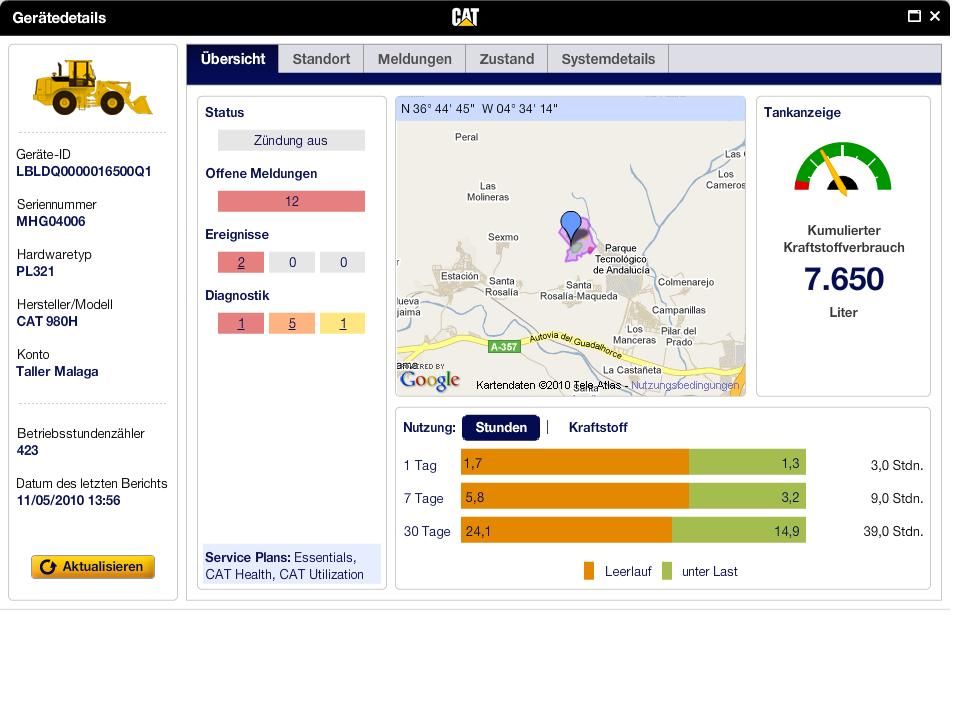Click the orange 1,7 bar for 1 Tag
Image resolution: width=960 pixels, height=720 pixels.
(575, 462)
